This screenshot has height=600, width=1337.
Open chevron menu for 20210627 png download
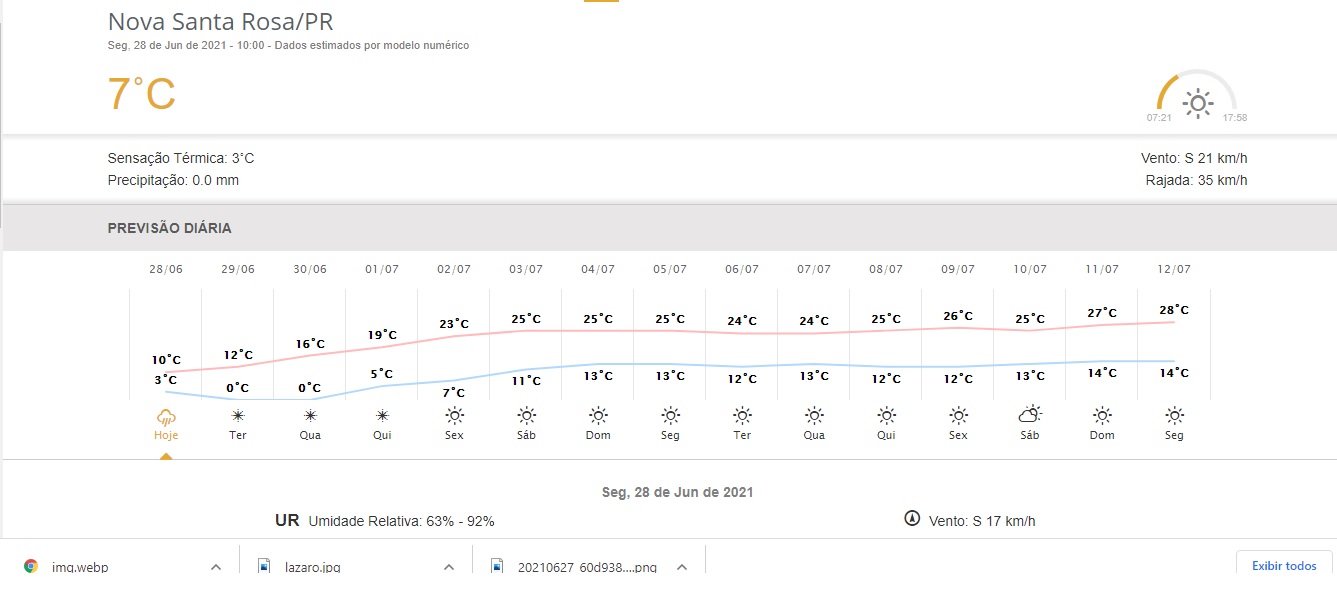(681, 567)
